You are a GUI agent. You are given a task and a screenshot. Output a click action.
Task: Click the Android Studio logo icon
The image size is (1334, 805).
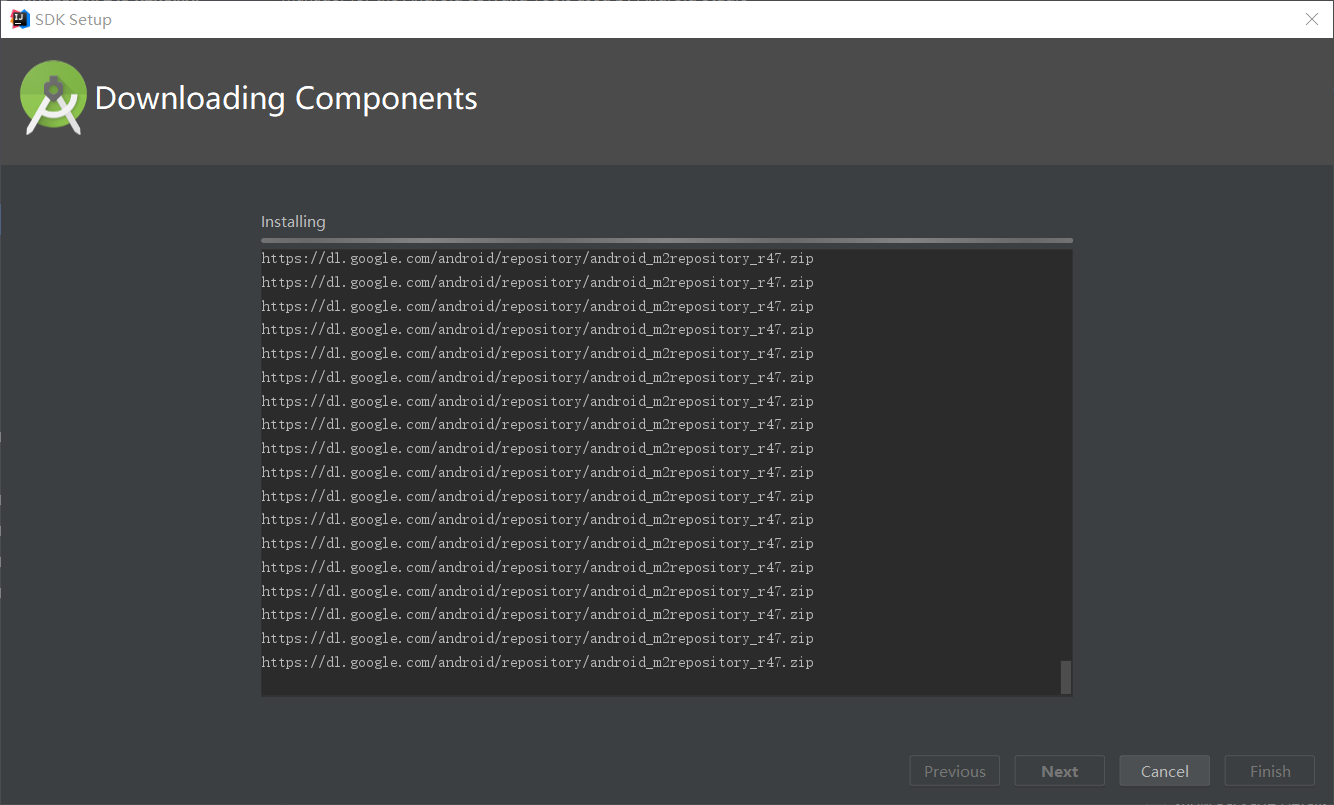pyautogui.click(x=54, y=97)
